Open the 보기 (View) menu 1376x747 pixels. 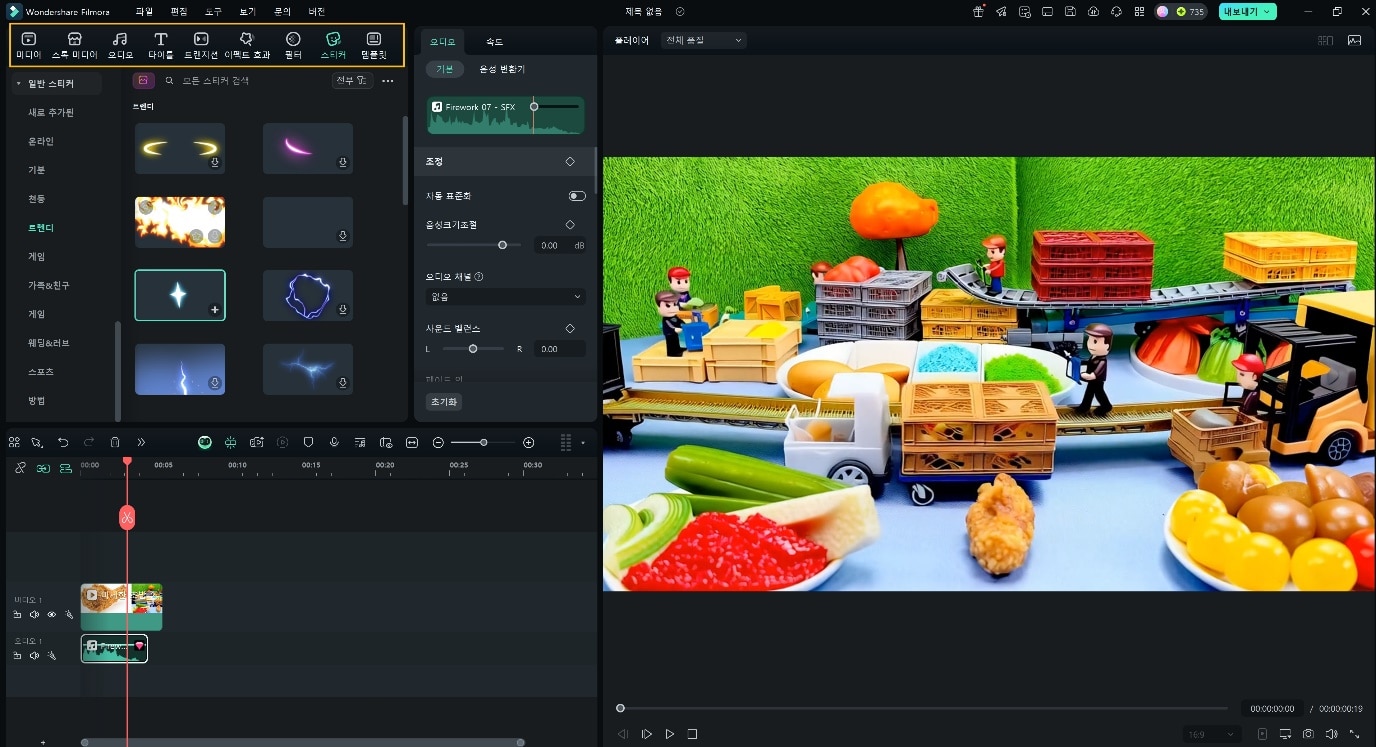click(247, 12)
